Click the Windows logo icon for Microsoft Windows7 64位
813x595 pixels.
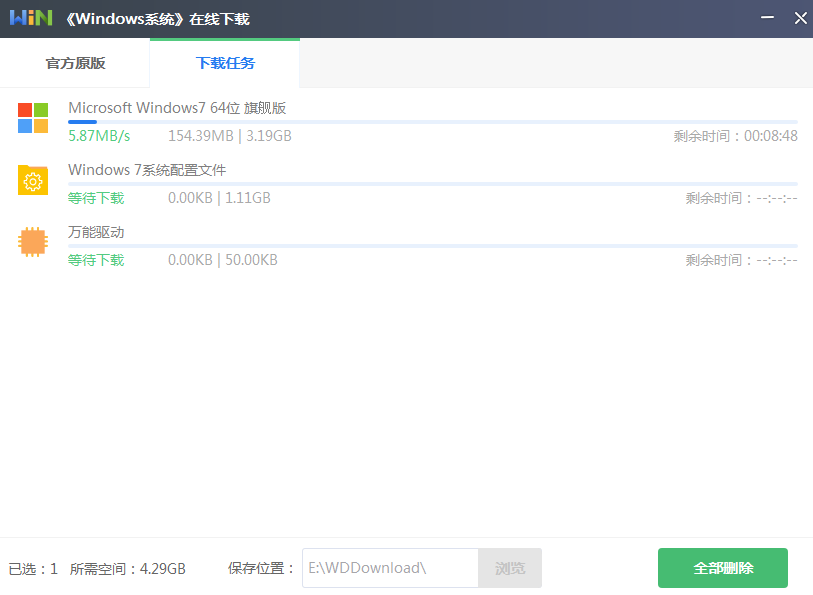(x=33, y=117)
